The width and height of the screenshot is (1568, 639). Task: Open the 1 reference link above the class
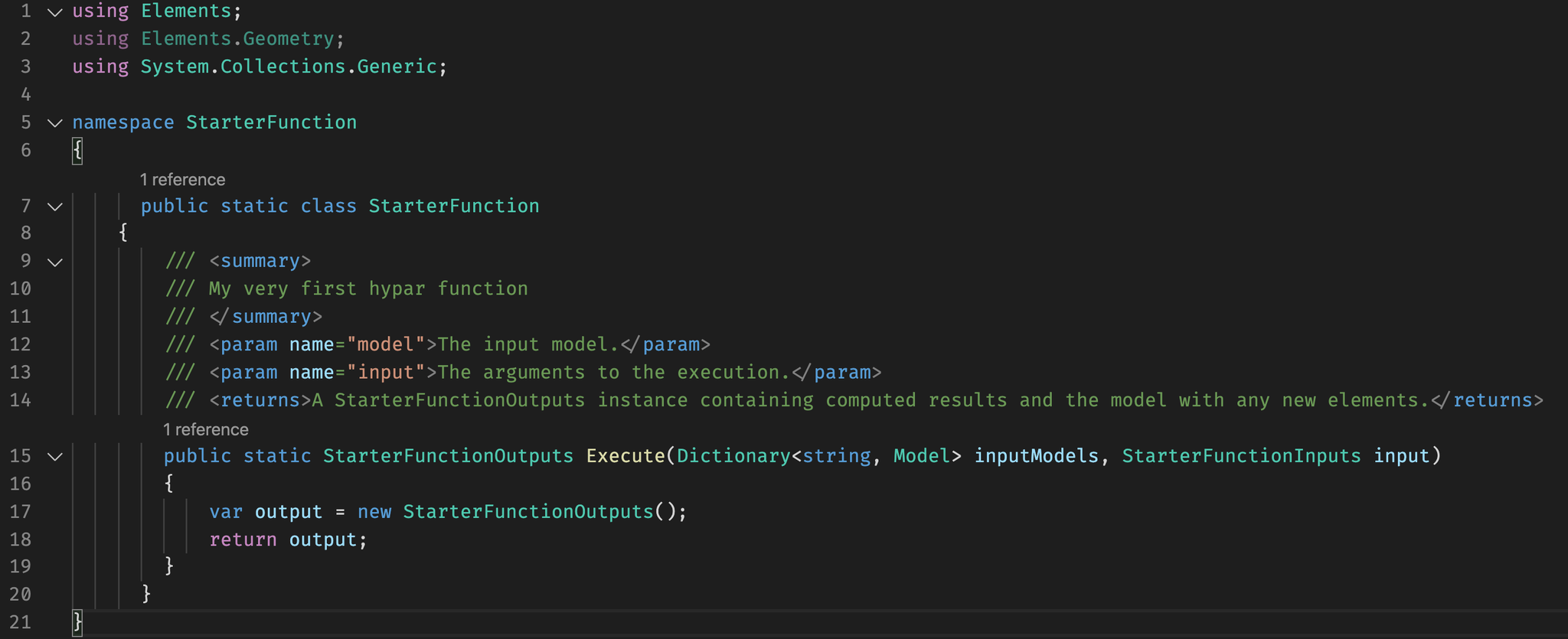pyautogui.click(x=182, y=180)
